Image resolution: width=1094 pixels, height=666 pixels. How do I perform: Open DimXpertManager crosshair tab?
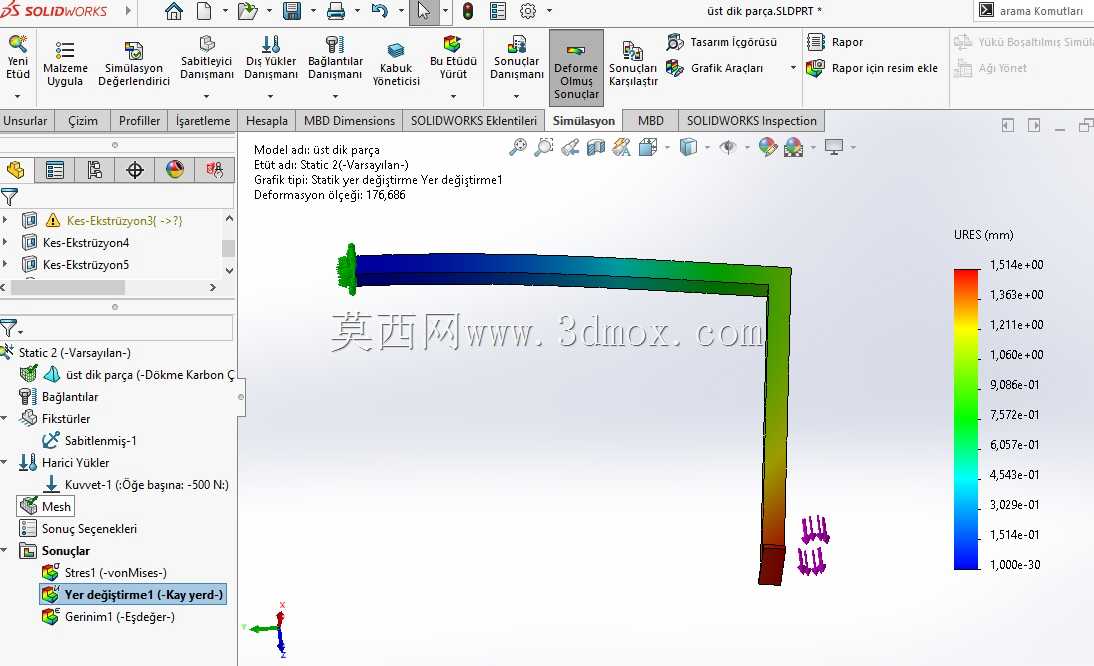tap(135, 169)
